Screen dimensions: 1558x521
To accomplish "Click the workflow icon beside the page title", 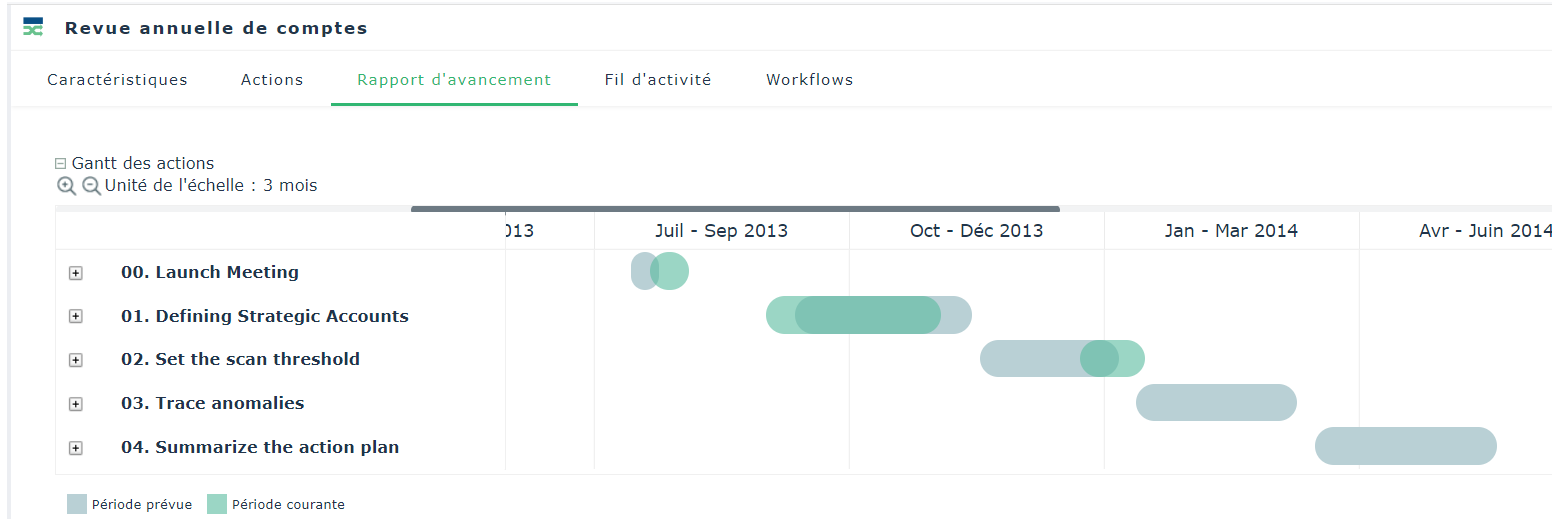I will 33,27.
